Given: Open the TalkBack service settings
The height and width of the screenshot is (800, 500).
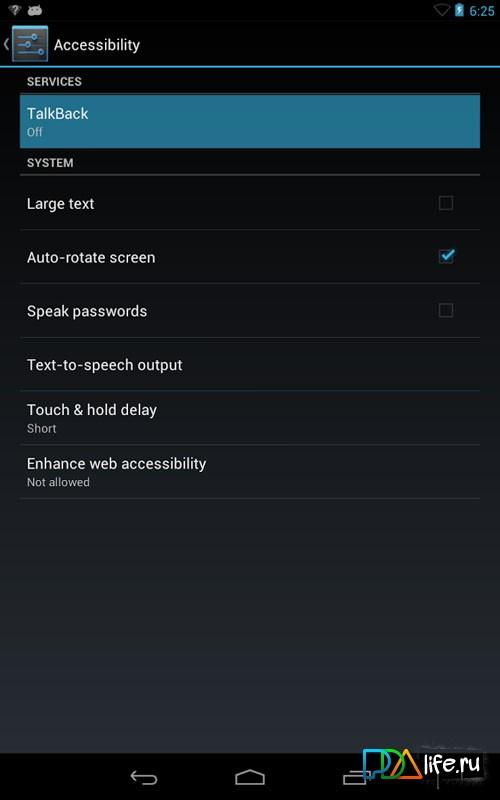Looking at the screenshot, I should pos(250,121).
